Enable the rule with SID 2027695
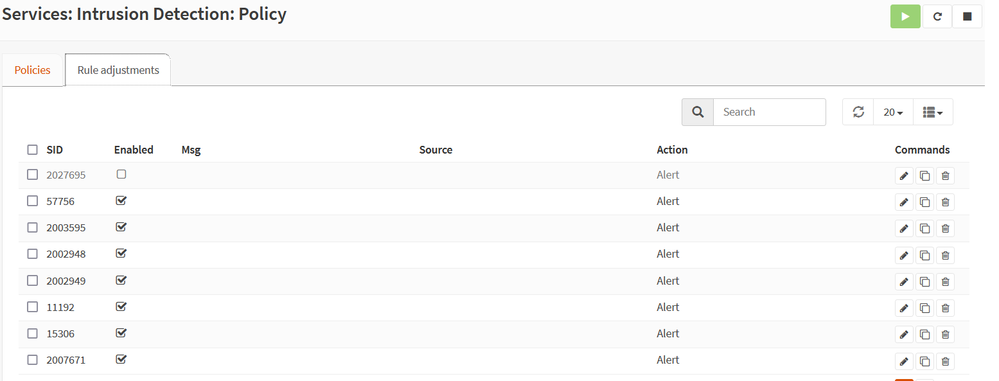The width and height of the screenshot is (999, 381). coord(121,174)
